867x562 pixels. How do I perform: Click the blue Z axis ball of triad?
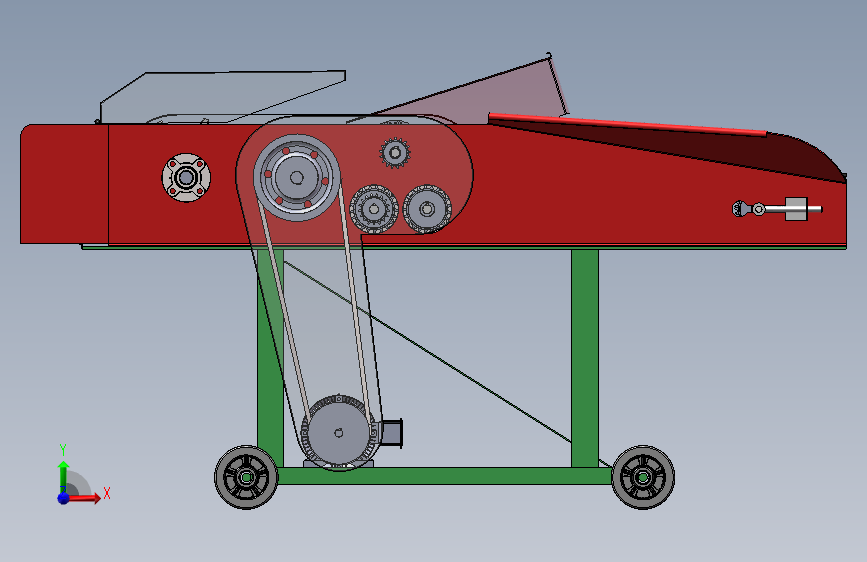(x=64, y=498)
